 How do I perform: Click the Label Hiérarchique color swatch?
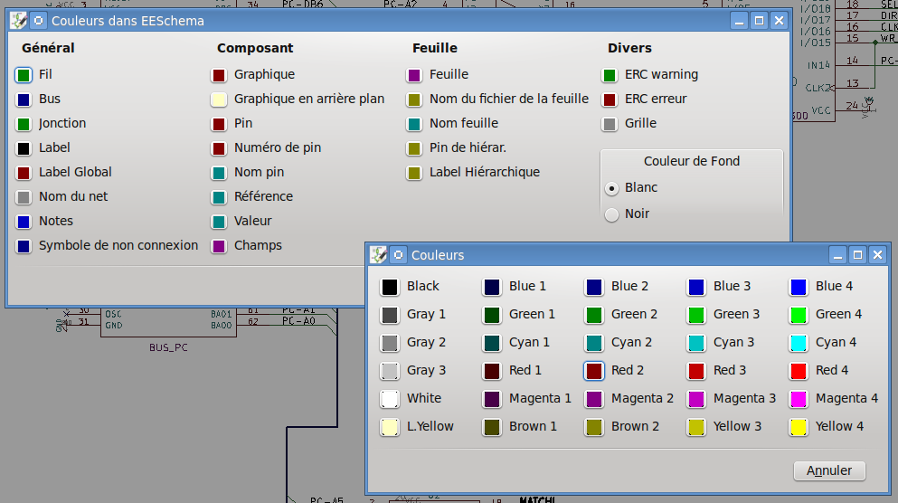click(x=414, y=173)
